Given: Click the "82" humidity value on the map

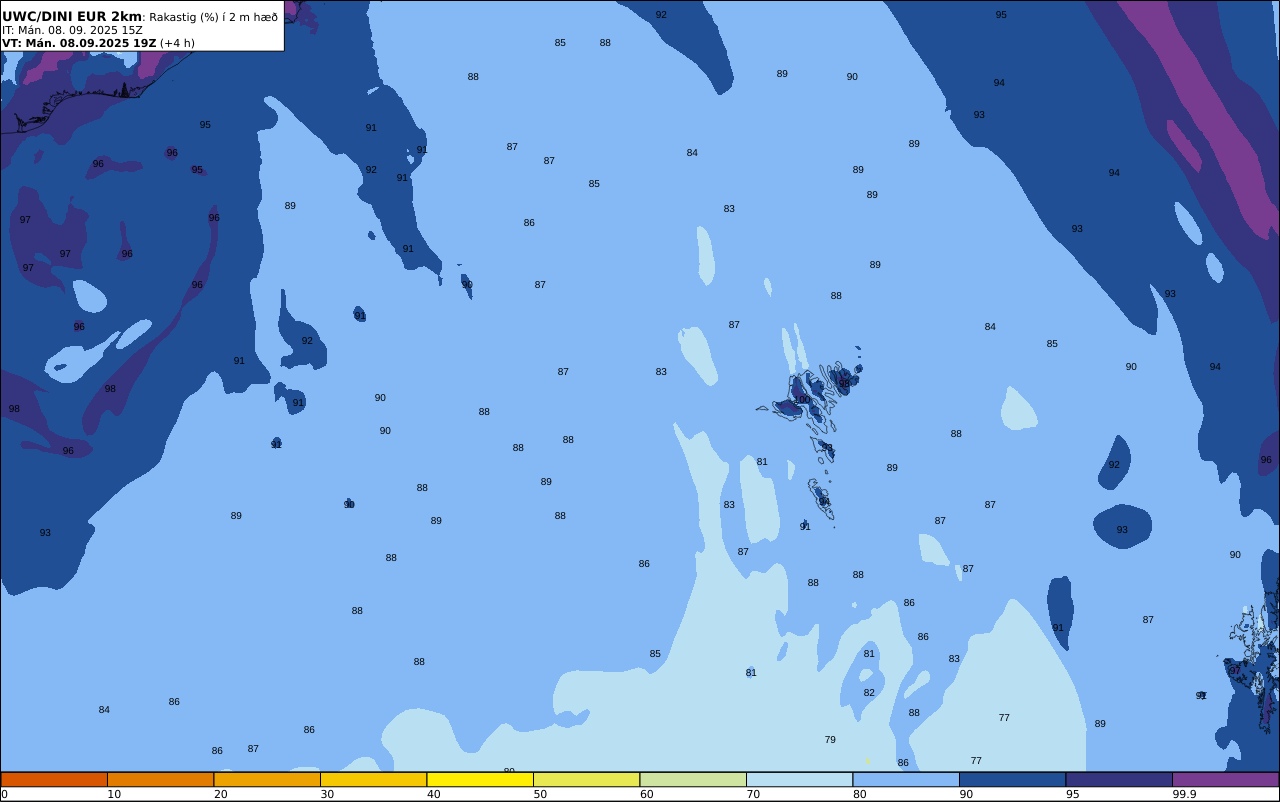Looking at the screenshot, I should [869, 693].
